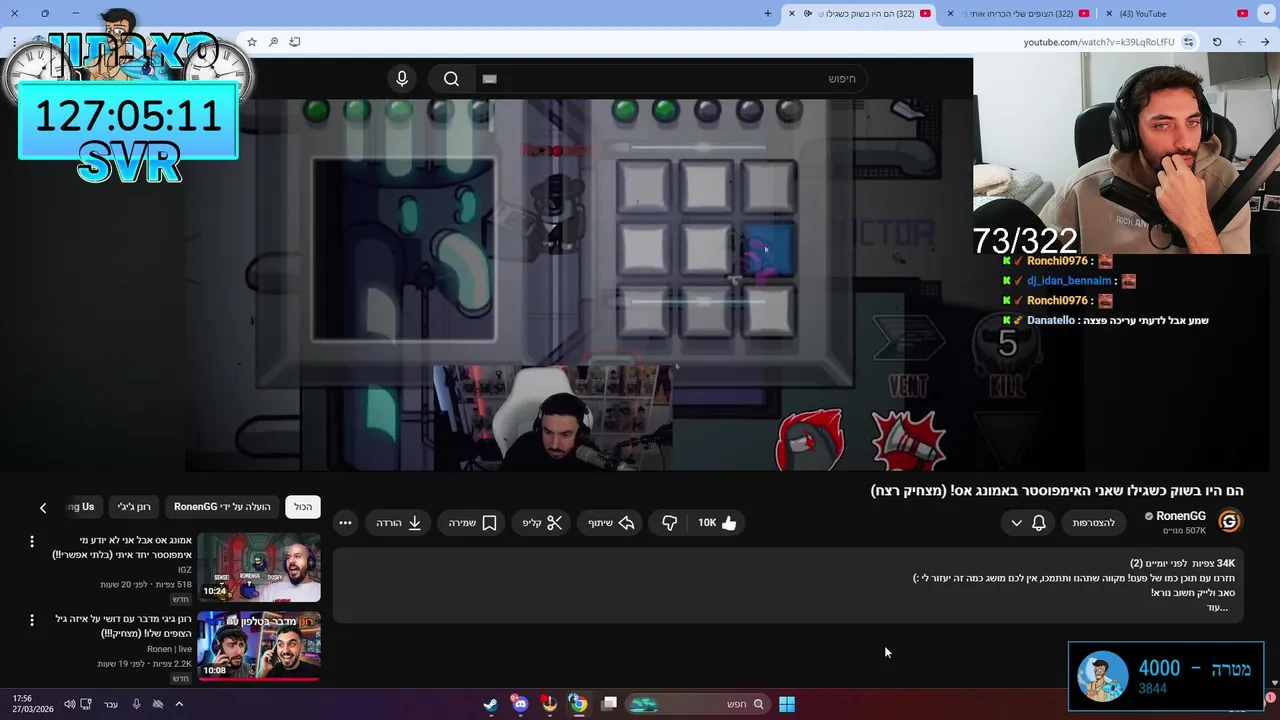The height and width of the screenshot is (720, 1280).
Task: Open the on-screen keyboard icon in search box
Action: click(489, 79)
